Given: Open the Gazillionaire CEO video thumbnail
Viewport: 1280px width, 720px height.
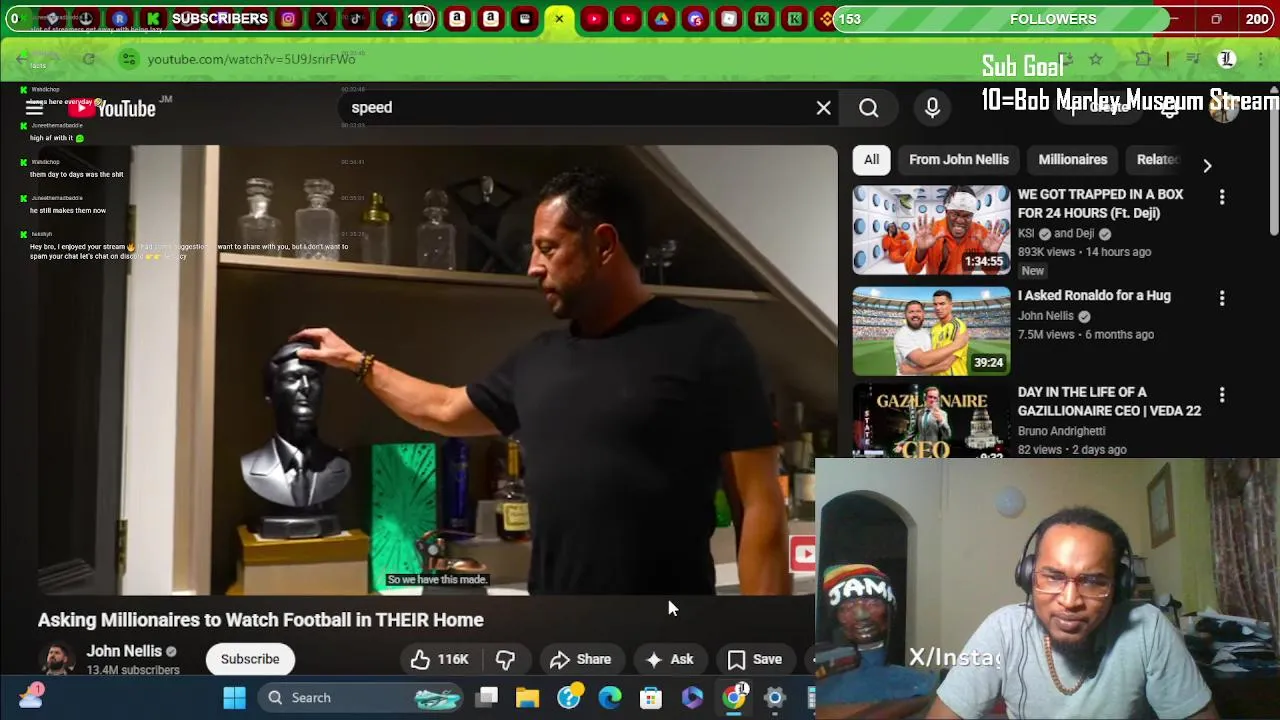Looking at the screenshot, I should [931, 421].
